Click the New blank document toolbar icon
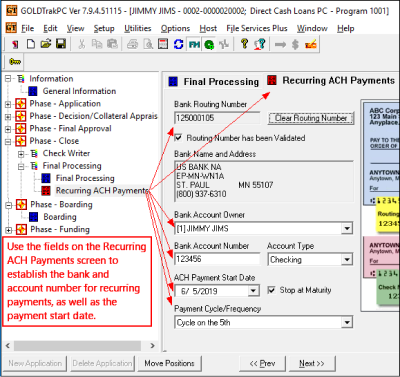This screenshot has width=400, height=377. pos(31,44)
